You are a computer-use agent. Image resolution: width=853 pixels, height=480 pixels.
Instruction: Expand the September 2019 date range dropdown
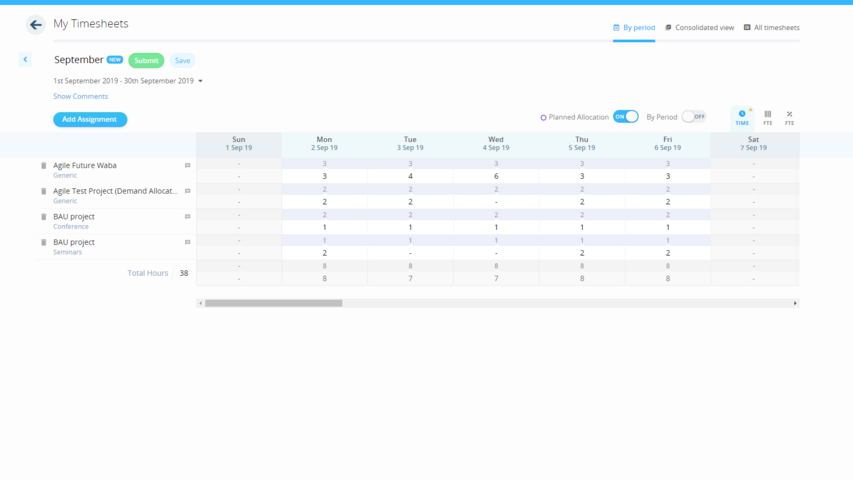pos(200,81)
